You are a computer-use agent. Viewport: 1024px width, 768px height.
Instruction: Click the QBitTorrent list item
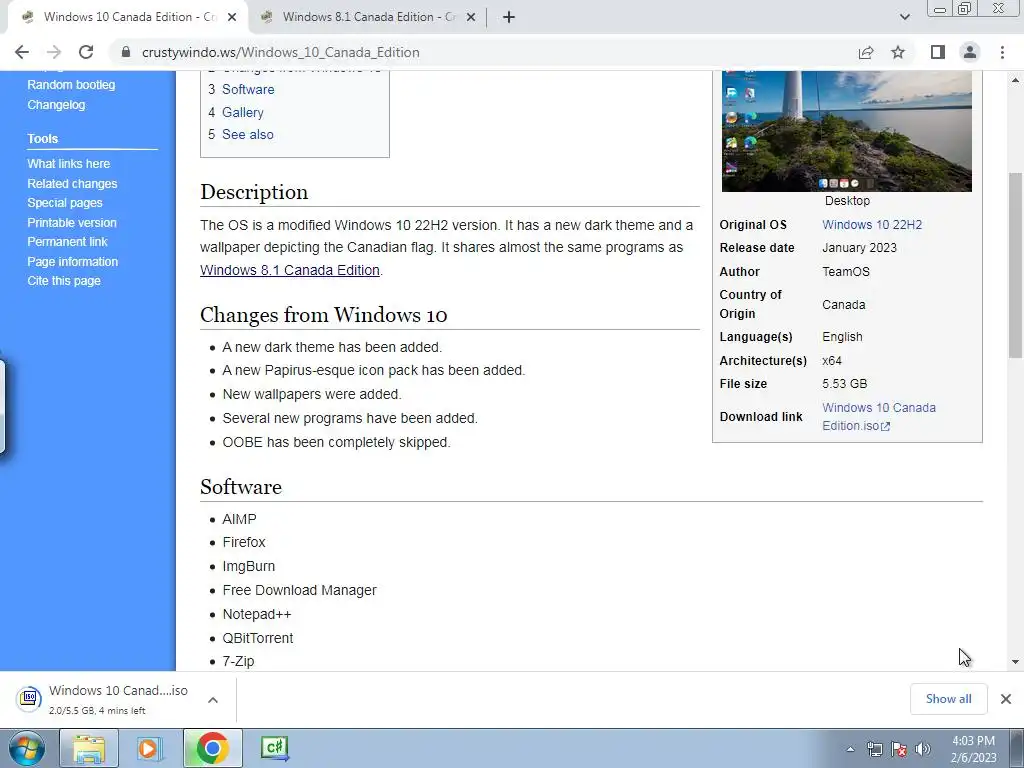[257, 638]
